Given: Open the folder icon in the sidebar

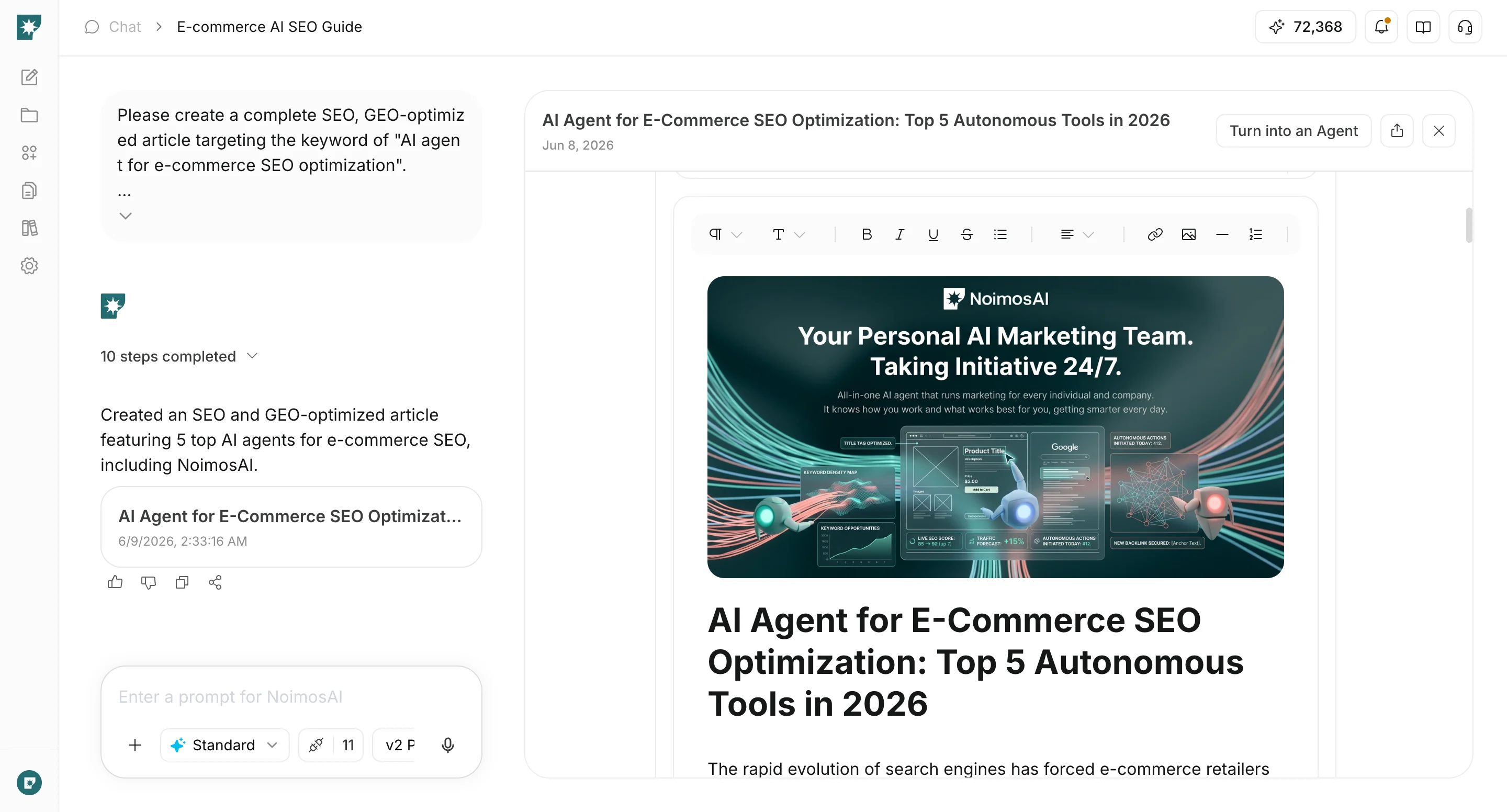Looking at the screenshot, I should [29, 115].
